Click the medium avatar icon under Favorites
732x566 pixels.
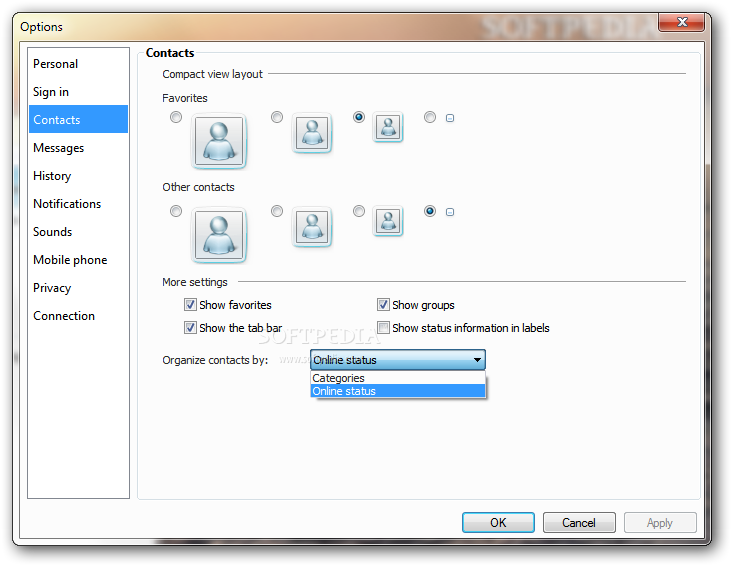[312, 133]
